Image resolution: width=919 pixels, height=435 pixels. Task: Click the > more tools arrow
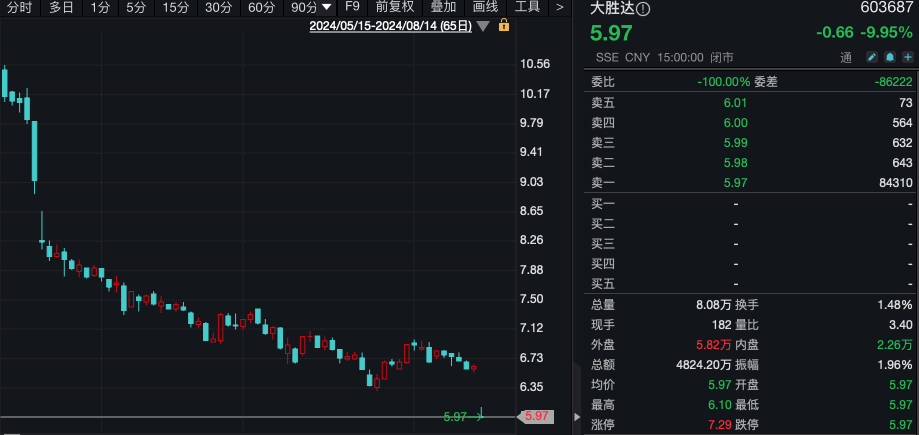[x=560, y=8]
